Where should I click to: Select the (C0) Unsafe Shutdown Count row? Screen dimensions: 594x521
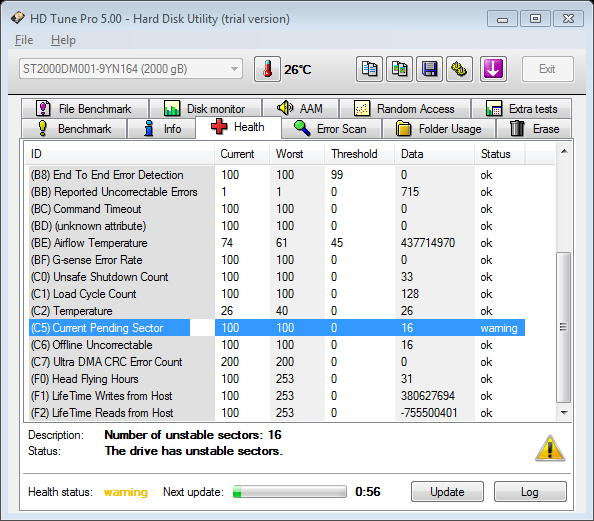coord(277,277)
